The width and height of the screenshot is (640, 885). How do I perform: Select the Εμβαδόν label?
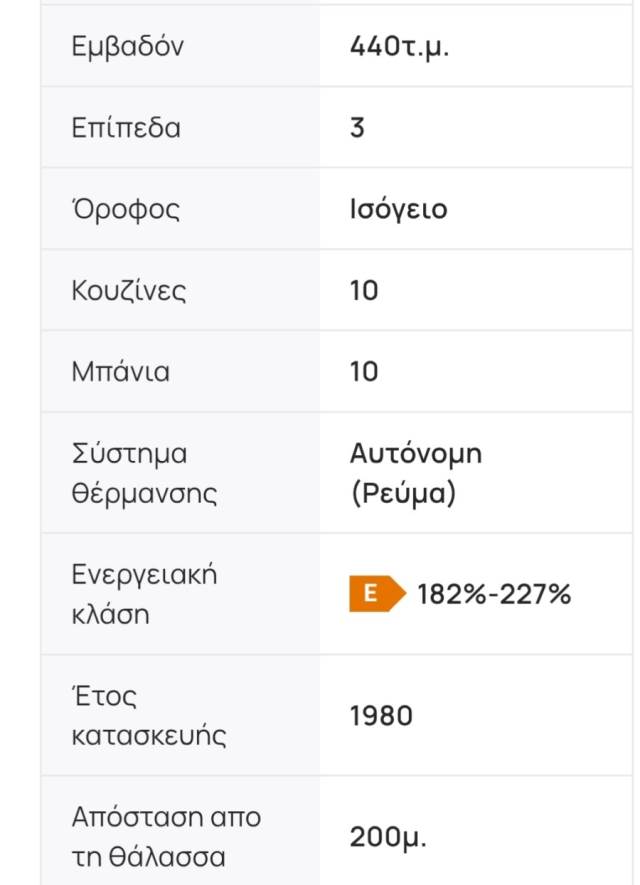point(128,46)
